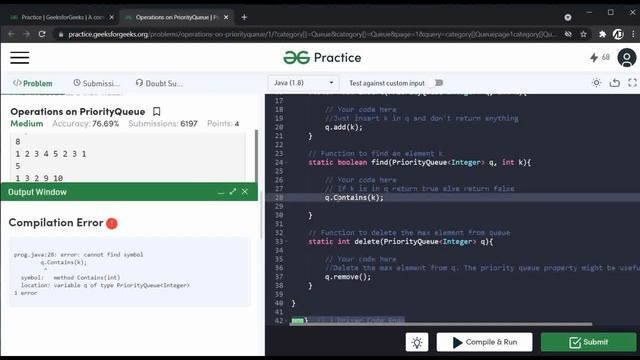
Task: Bookmark this page with star icon
Action: click(584, 34)
